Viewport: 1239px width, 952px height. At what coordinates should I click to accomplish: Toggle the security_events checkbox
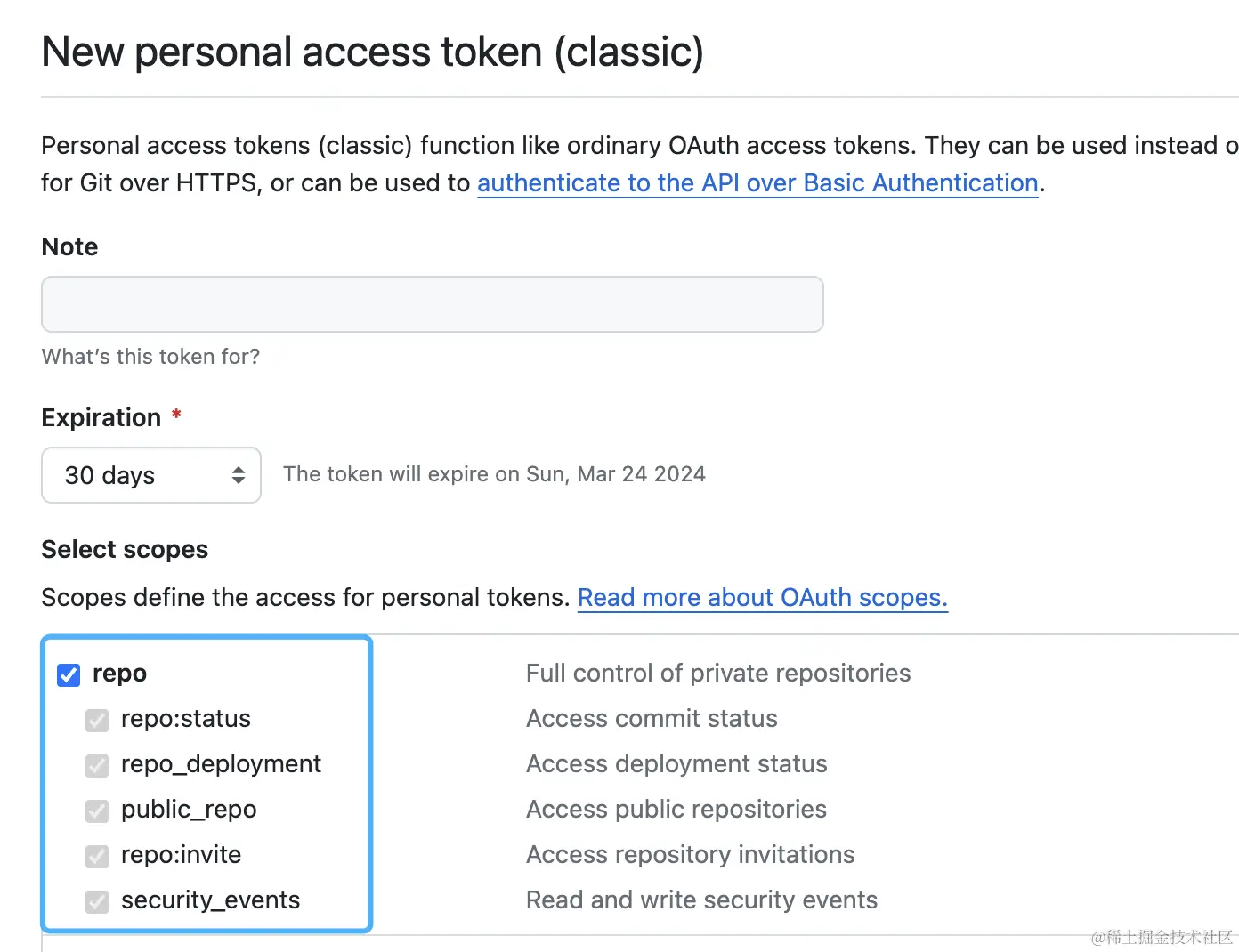[97, 901]
